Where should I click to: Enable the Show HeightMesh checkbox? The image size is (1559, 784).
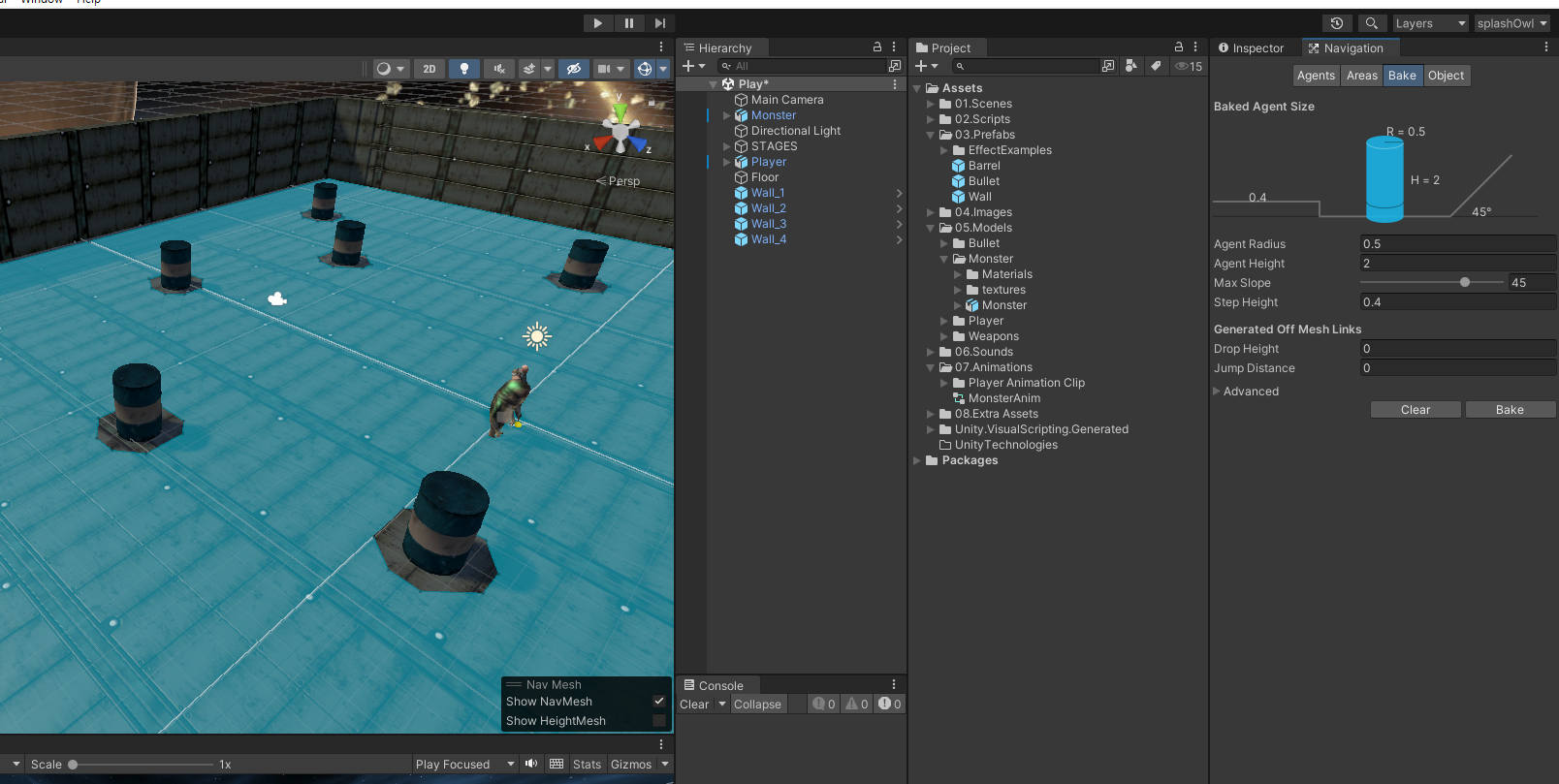659,720
